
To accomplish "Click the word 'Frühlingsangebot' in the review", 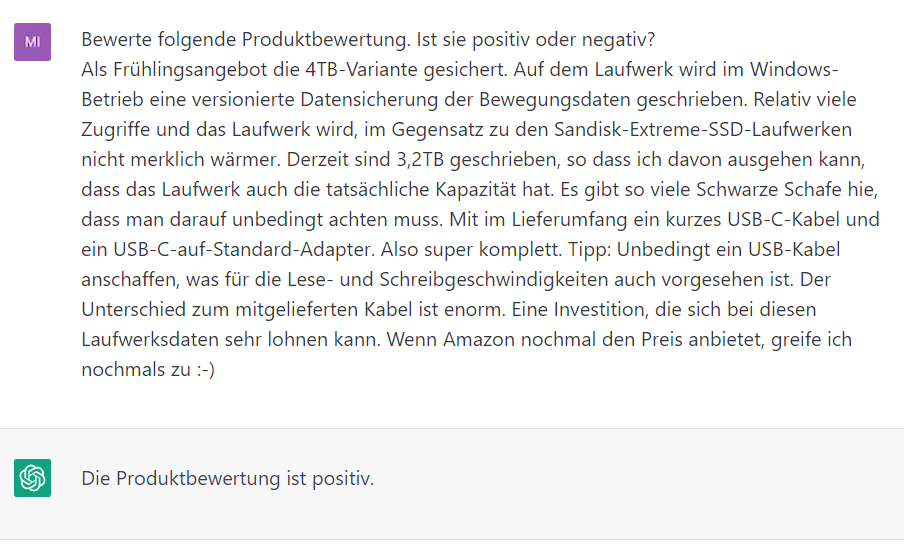I will pos(178,71).
